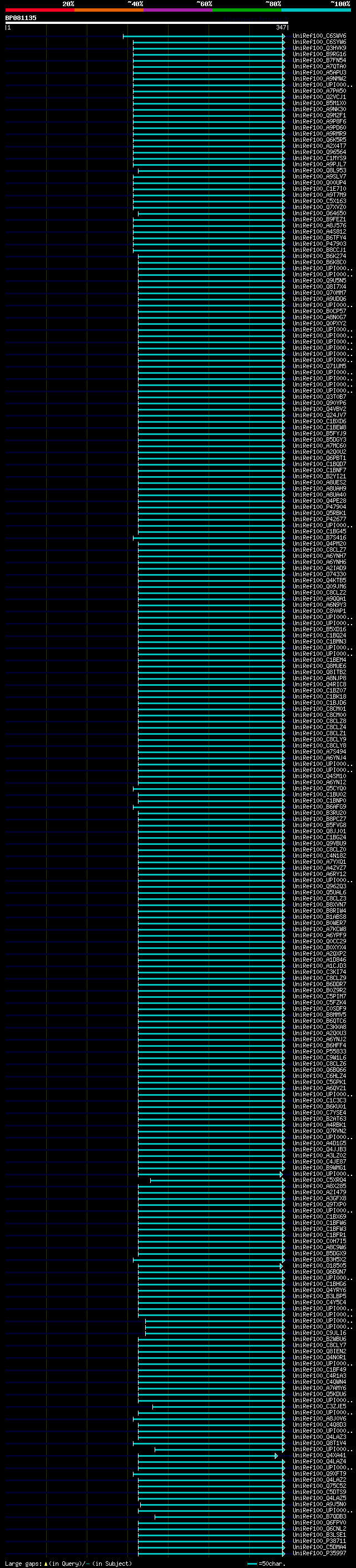Select label UniRef100_C4JE87

tap(319, 1161)
